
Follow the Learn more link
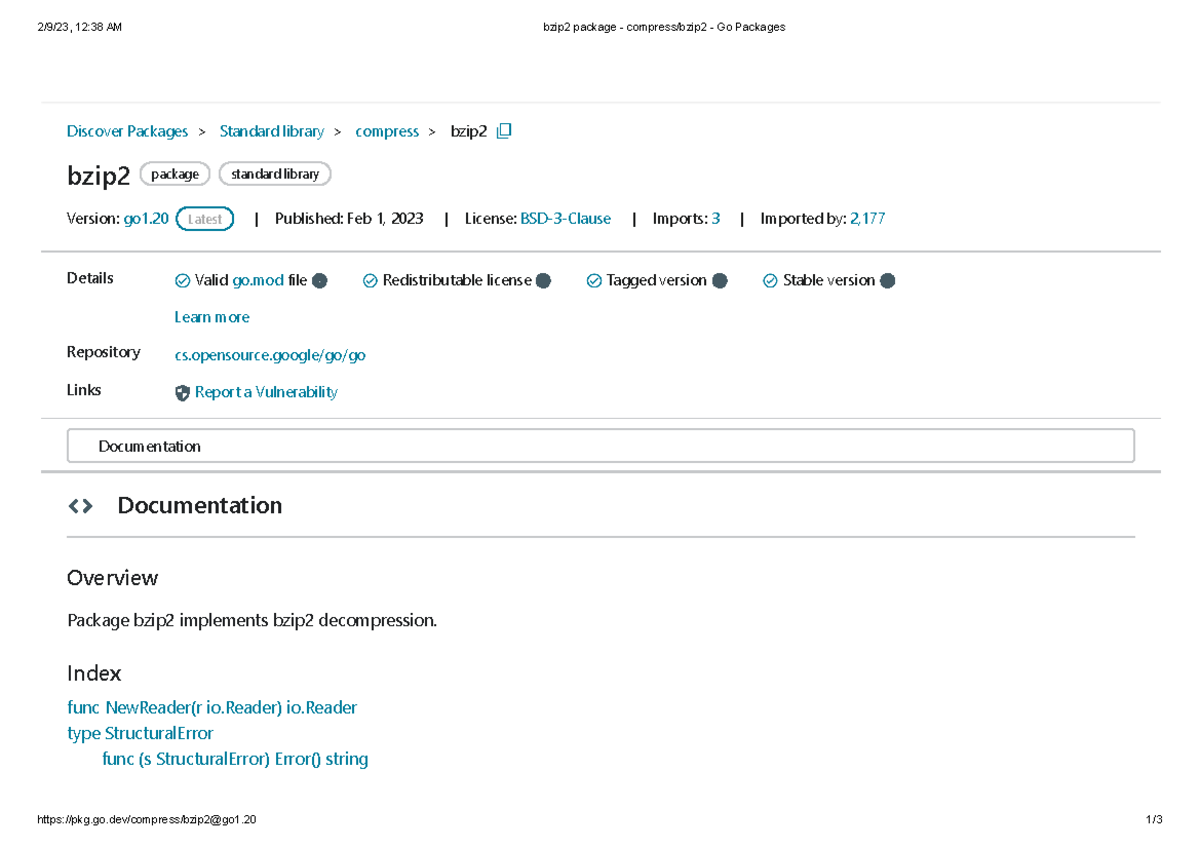tap(211, 316)
